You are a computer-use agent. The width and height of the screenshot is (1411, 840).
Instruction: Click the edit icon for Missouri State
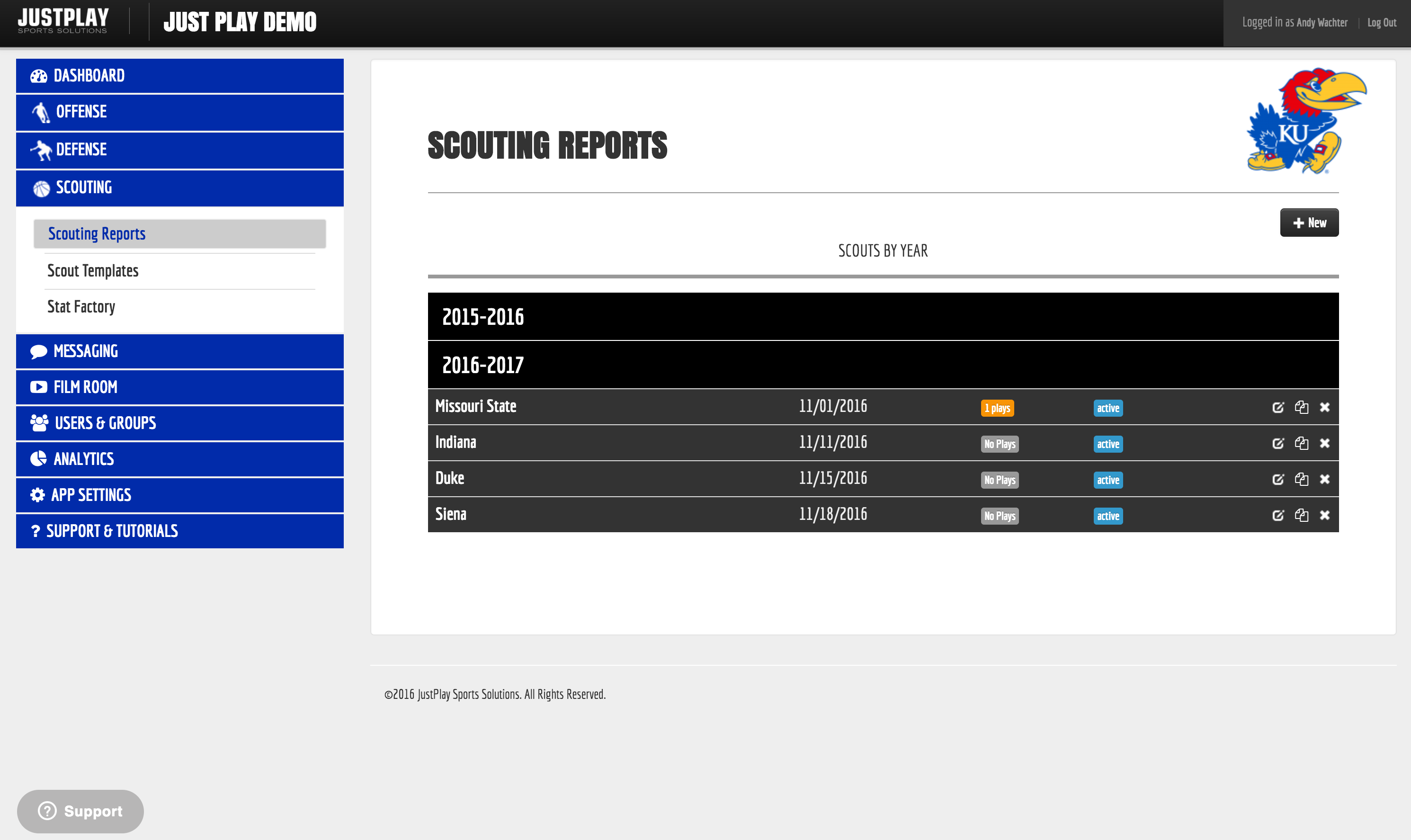[1277, 408]
